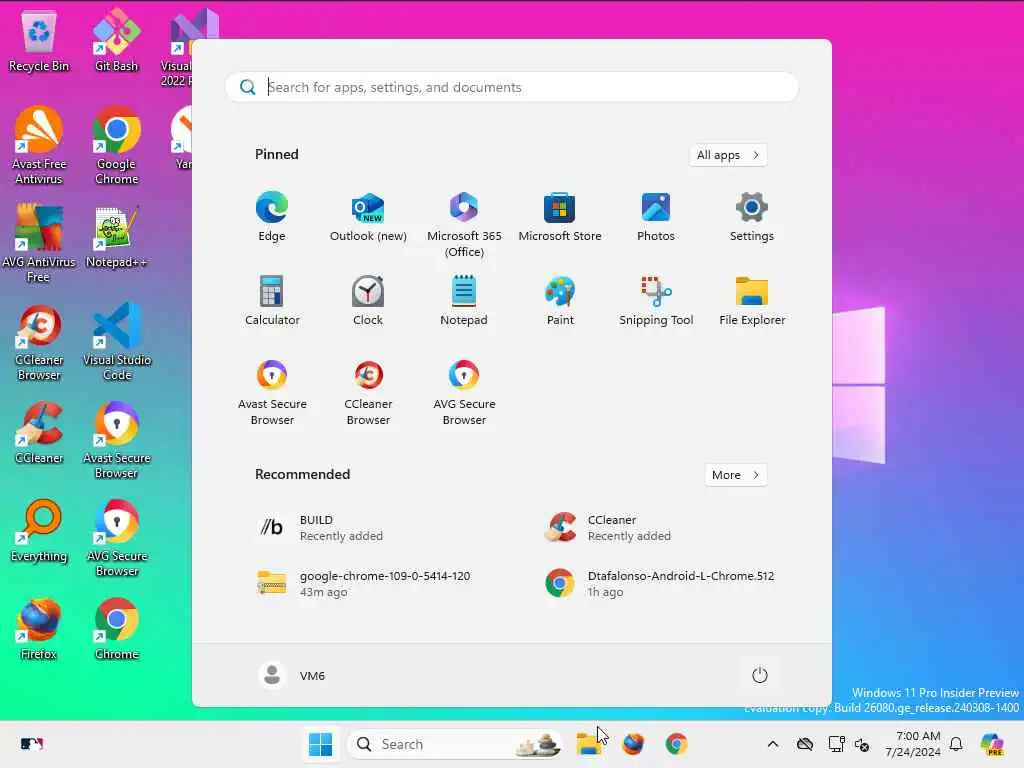
Task: Focus the Start menu search field
Action: point(511,87)
